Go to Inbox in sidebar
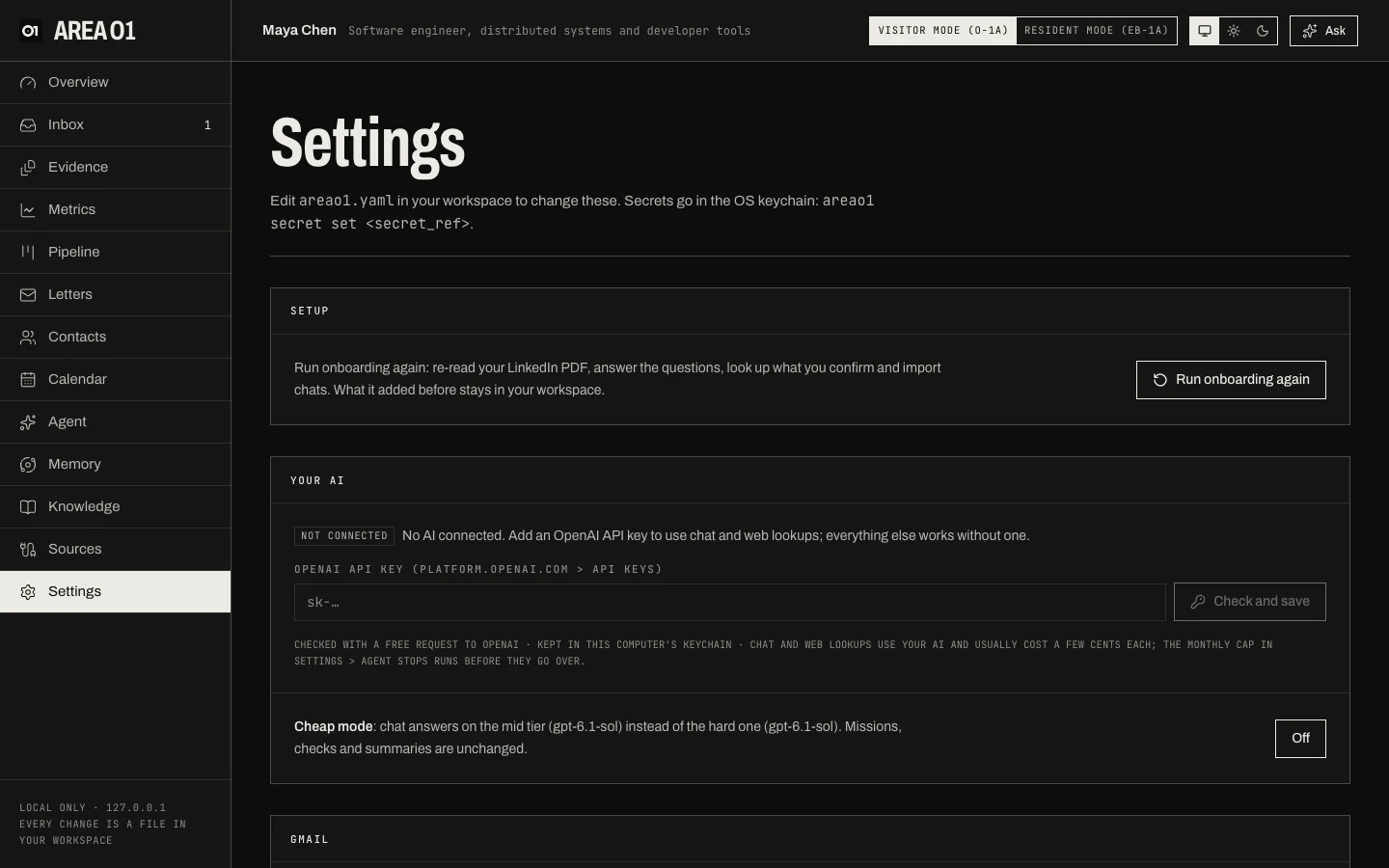The width and height of the screenshot is (1389, 868). (116, 125)
